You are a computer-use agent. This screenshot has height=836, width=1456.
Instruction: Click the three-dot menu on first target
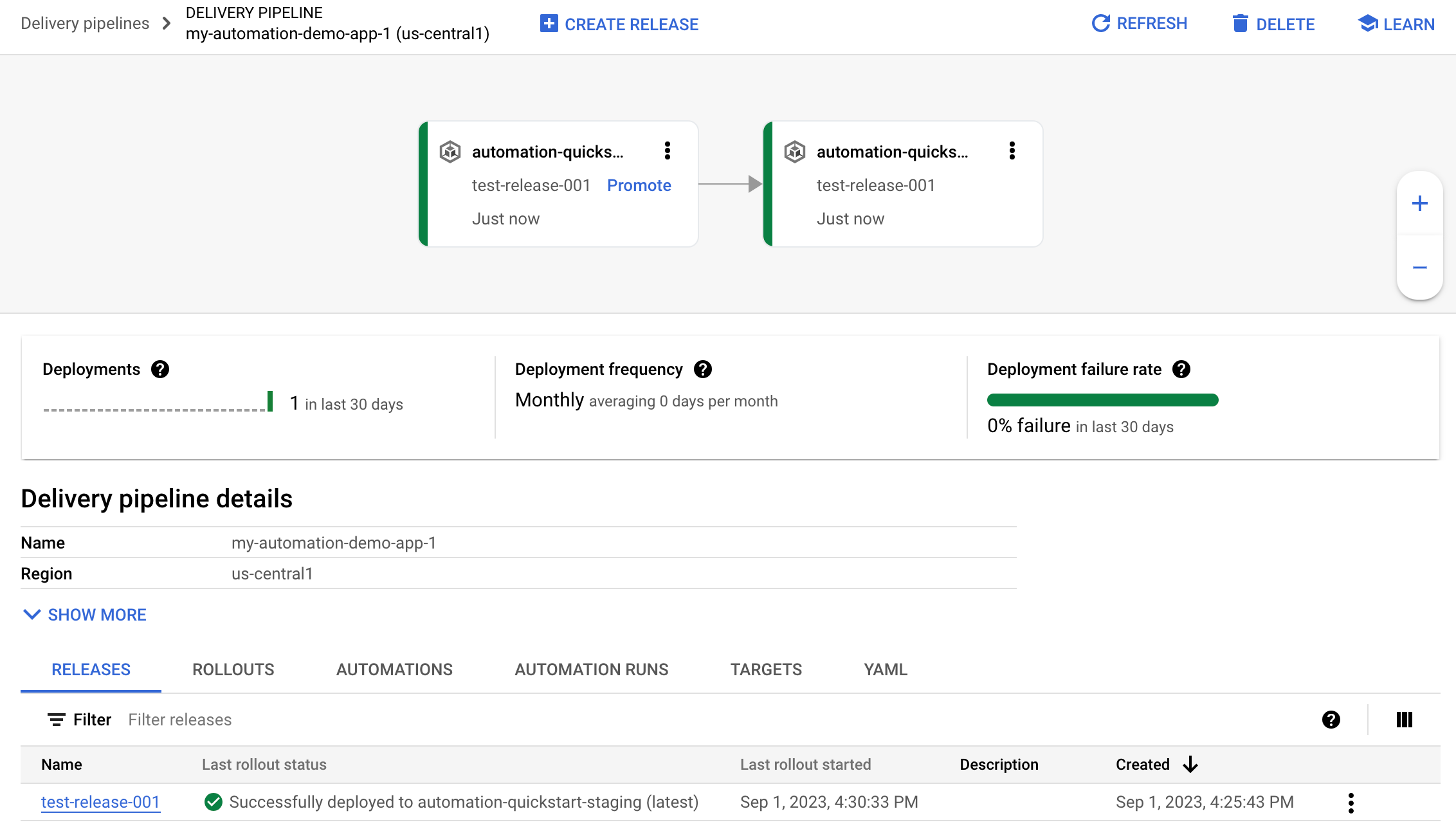click(666, 151)
